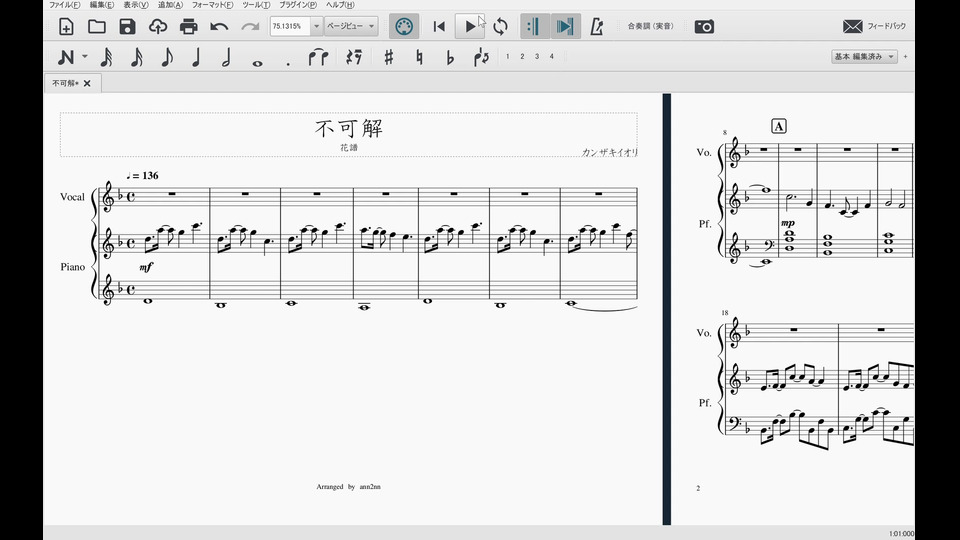Flip note stem direction
The image size is (960, 540).
[481, 57]
